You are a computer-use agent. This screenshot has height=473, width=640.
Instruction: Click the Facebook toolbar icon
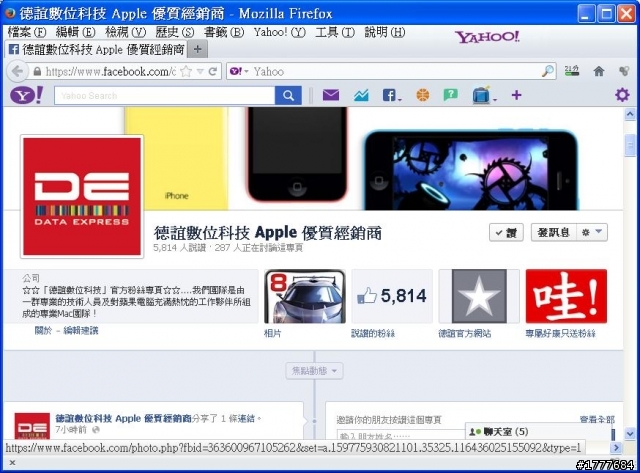391,95
